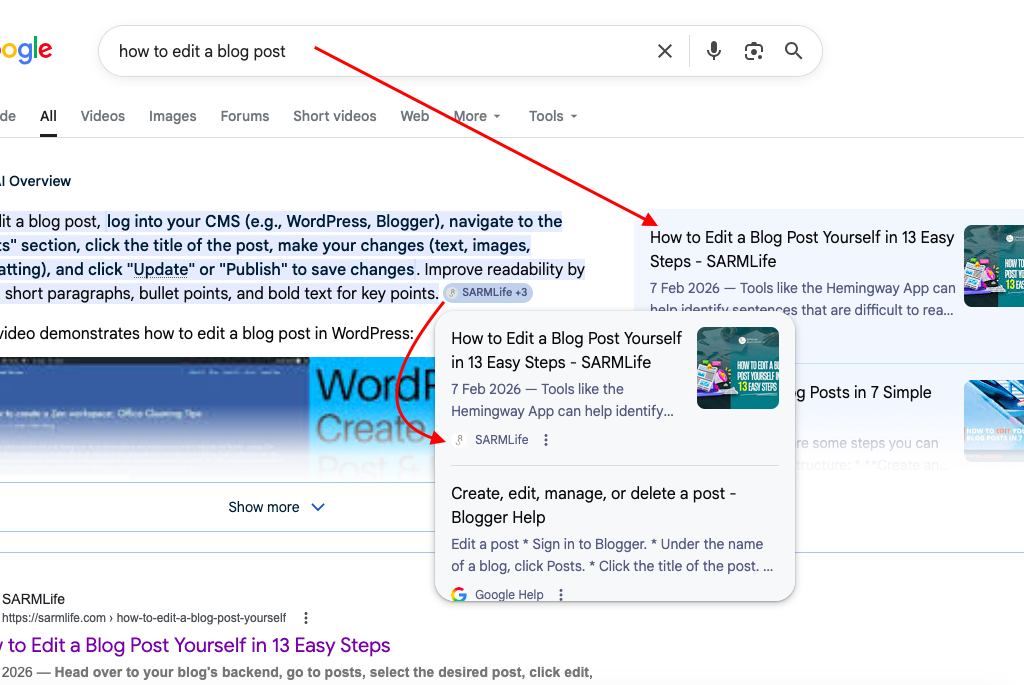This screenshot has width=1024, height=685.
Task: Click the SARMLife +3 citation chip
Action: tap(488, 292)
